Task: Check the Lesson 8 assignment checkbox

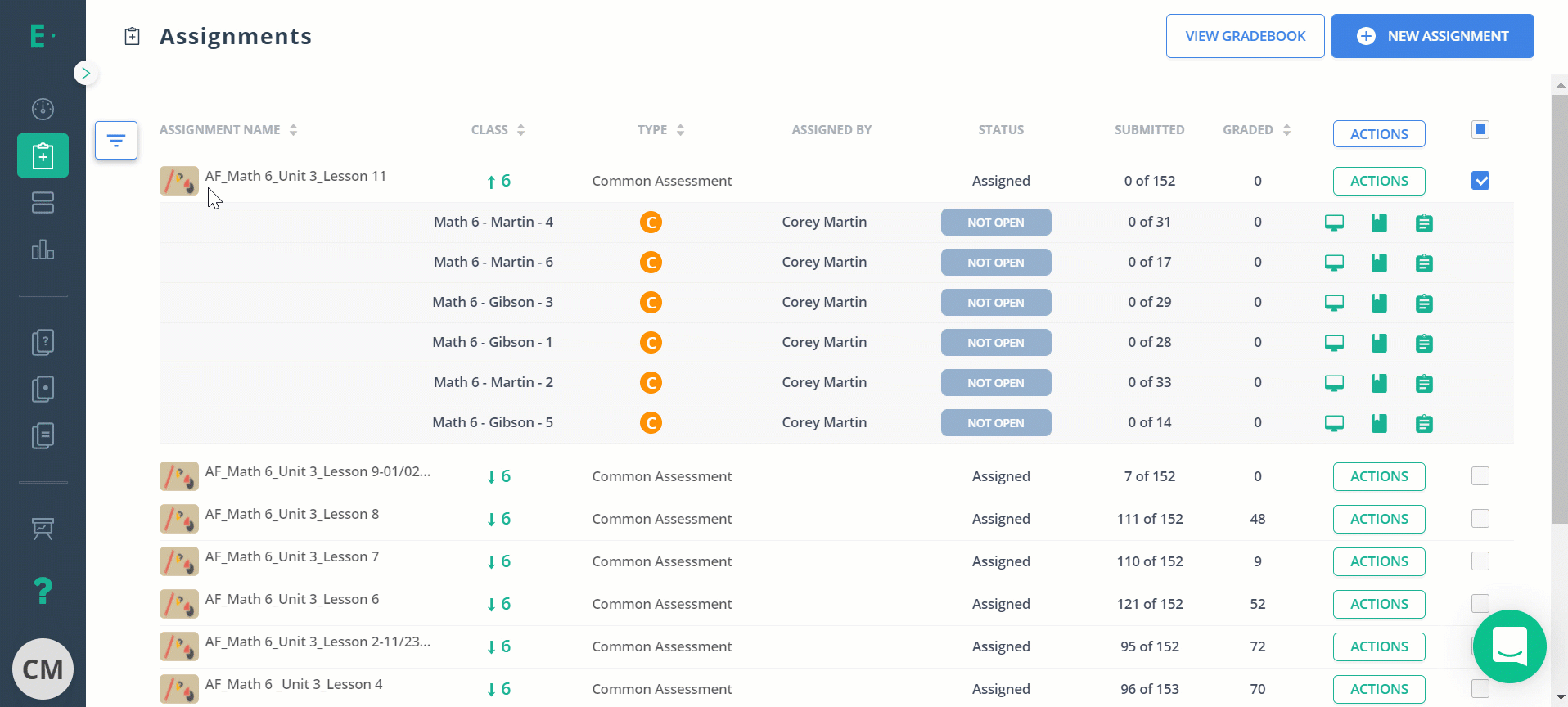Action: [1480, 519]
